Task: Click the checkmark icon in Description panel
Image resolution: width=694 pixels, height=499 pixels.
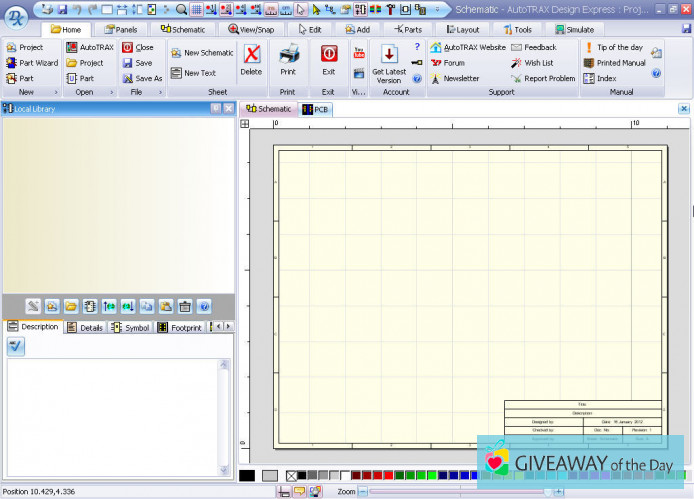Action: 16,345
